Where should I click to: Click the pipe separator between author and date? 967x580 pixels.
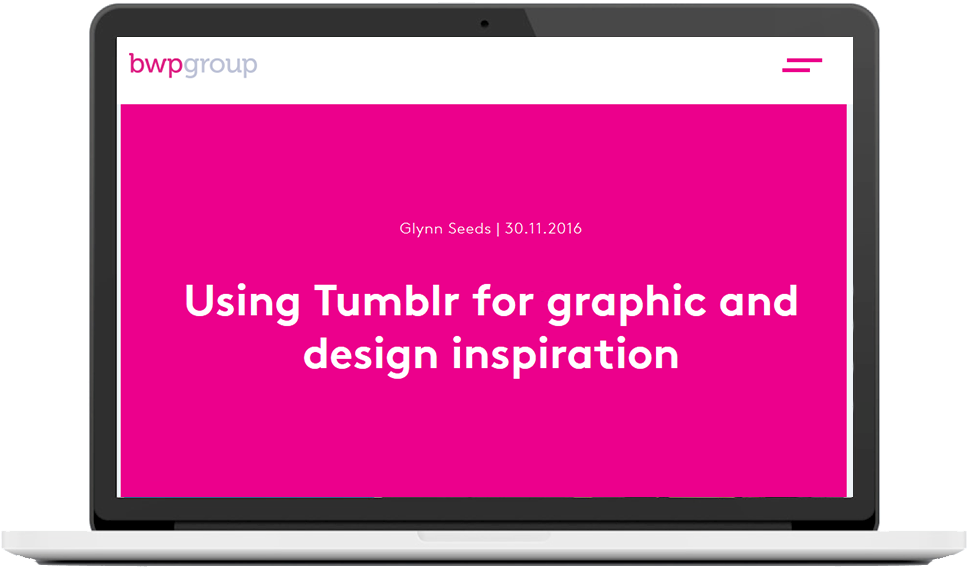click(x=498, y=229)
